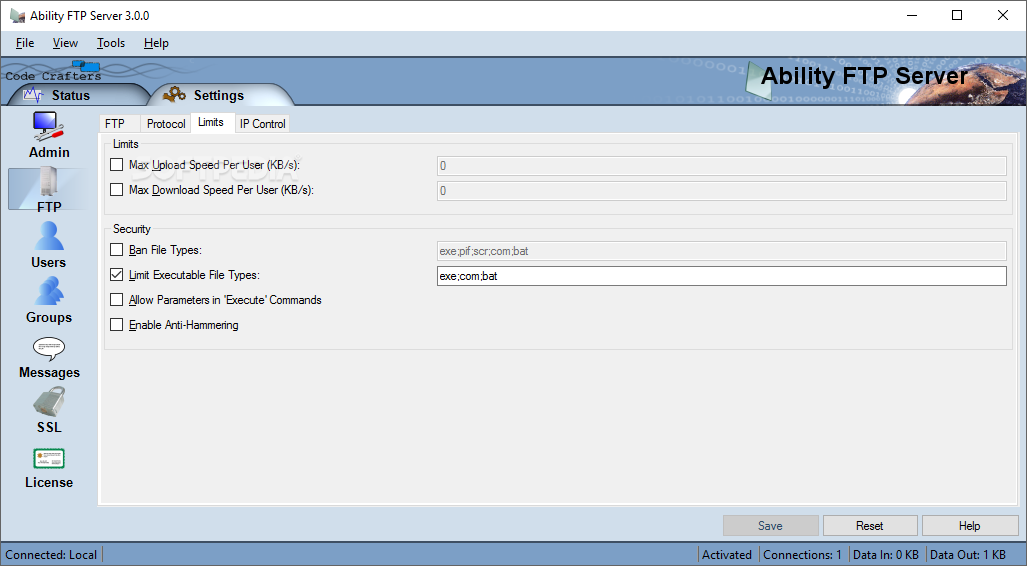The width and height of the screenshot is (1027, 566).
Task: Open the Protocol sub-tab
Action: [166, 123]
